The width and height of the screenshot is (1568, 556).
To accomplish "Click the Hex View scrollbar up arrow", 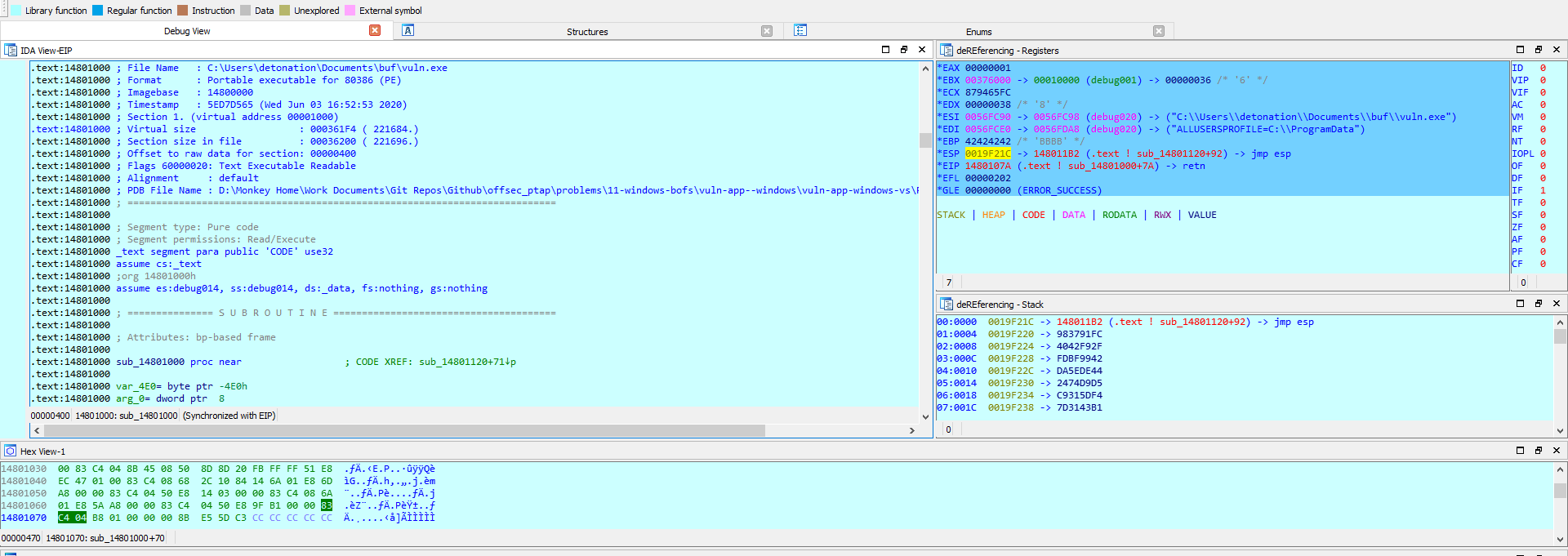I will 1560,469.
